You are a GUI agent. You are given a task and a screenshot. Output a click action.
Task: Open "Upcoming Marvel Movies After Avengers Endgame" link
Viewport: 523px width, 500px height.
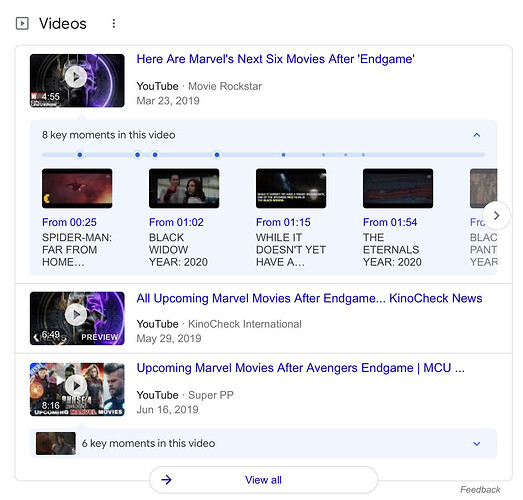(x=301, y=368)
